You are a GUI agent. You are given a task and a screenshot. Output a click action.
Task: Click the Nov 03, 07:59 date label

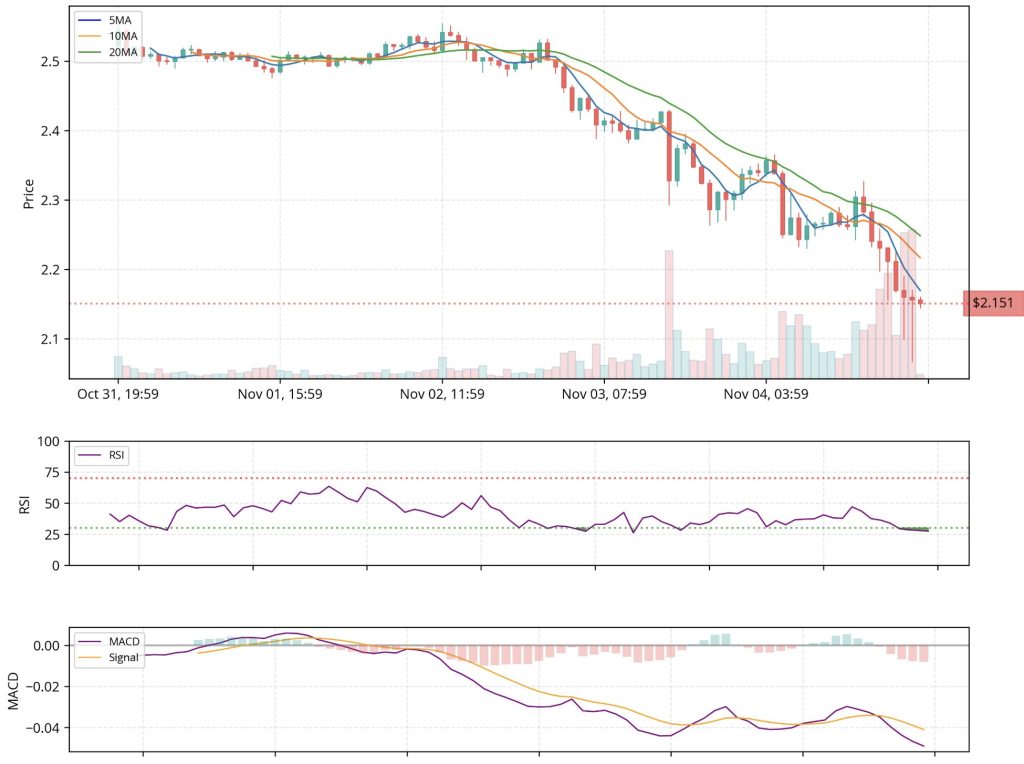click(x=604, y=394)
